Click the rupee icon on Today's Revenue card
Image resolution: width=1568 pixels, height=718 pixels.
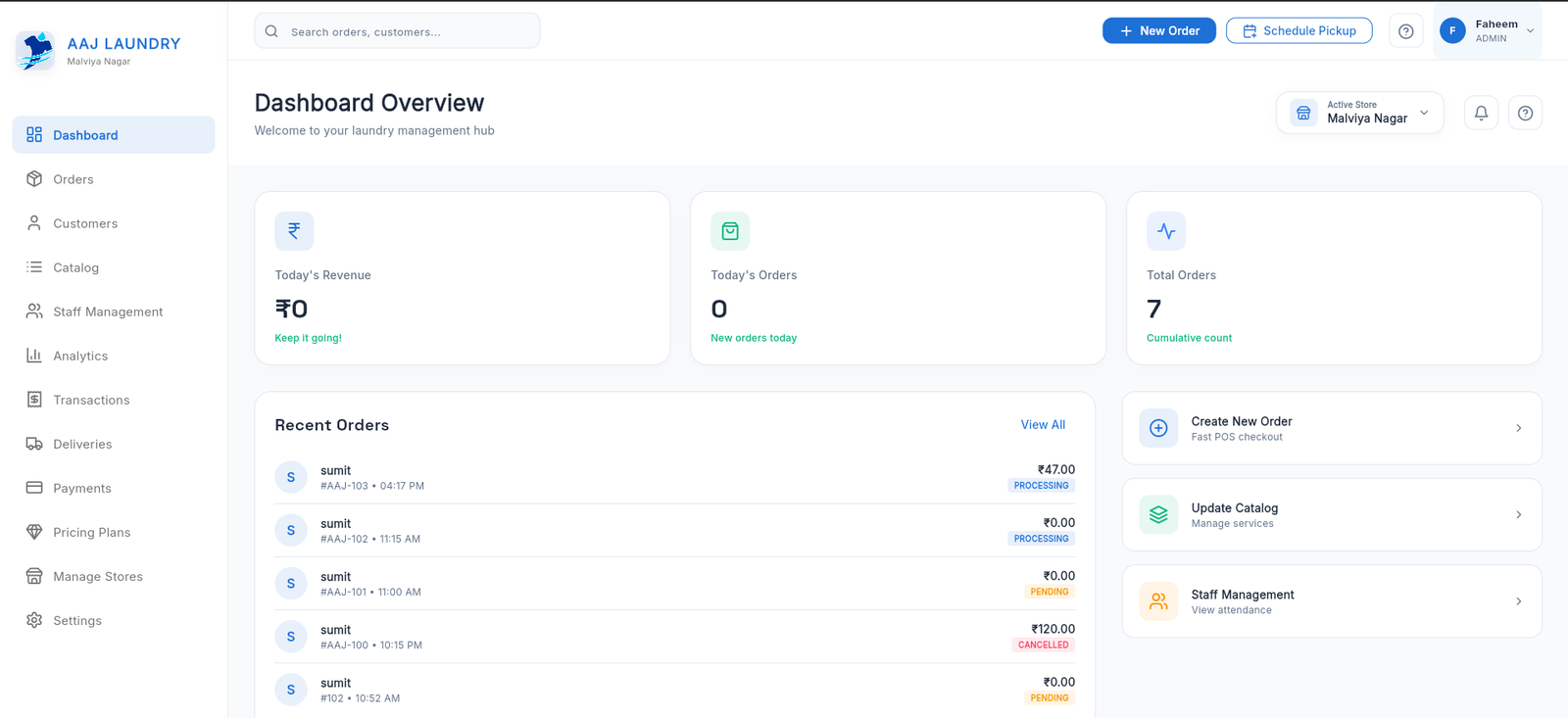point(294,231)
